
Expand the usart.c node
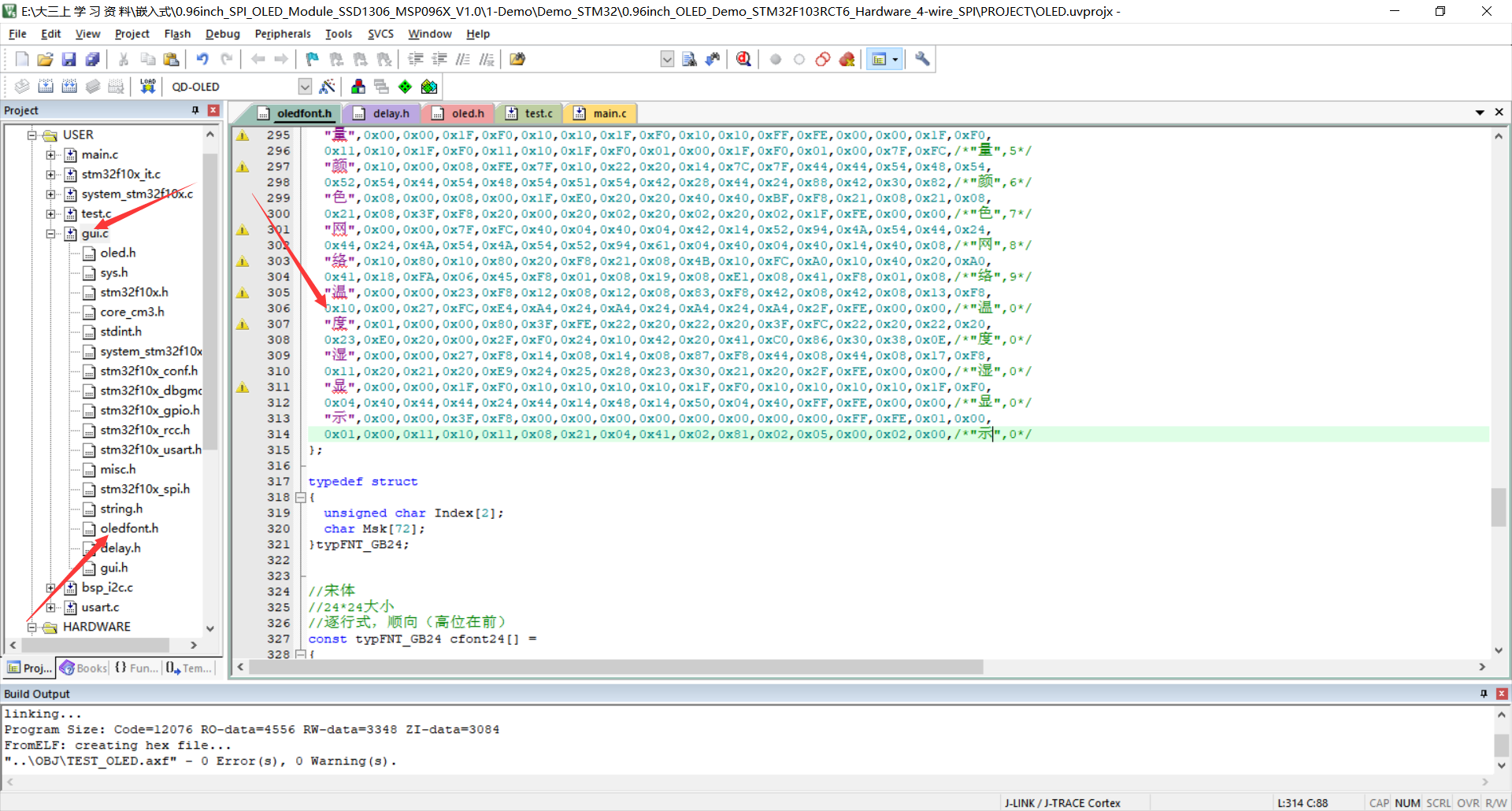coord(51,608)
